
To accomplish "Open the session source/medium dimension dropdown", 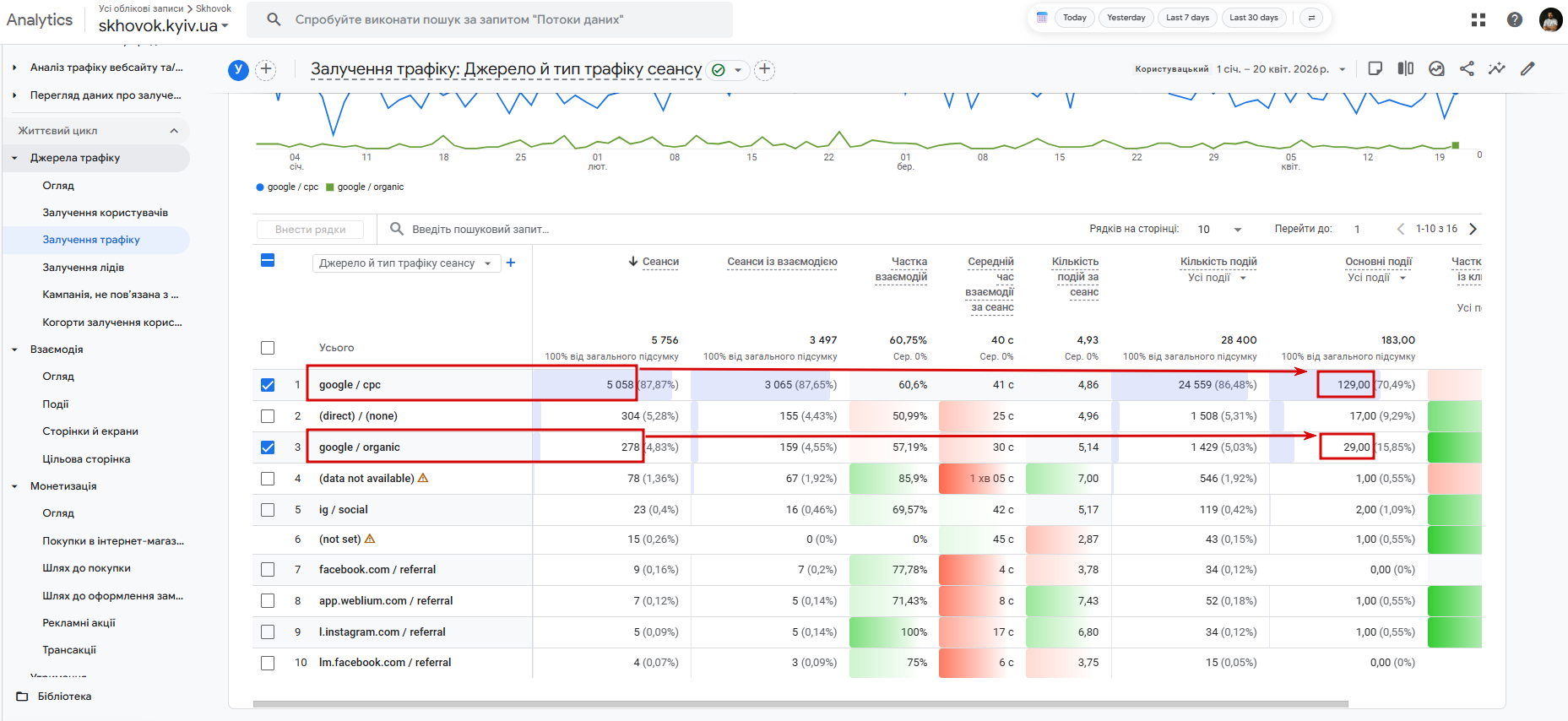I will click(x=405, y=263).
